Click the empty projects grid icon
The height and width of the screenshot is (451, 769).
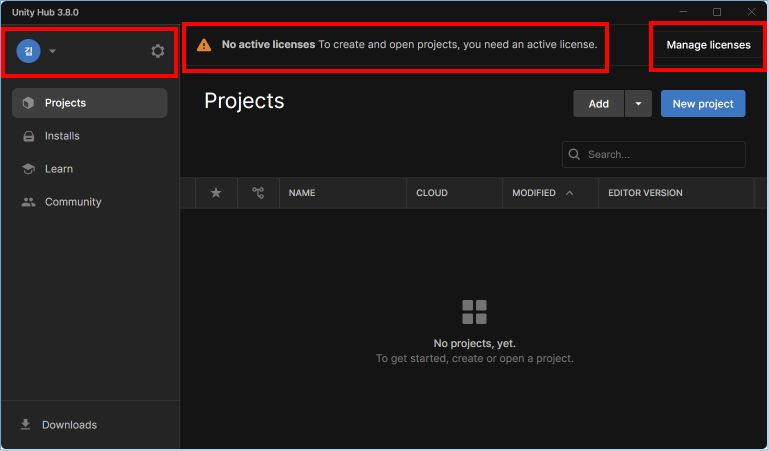[474, 312]
